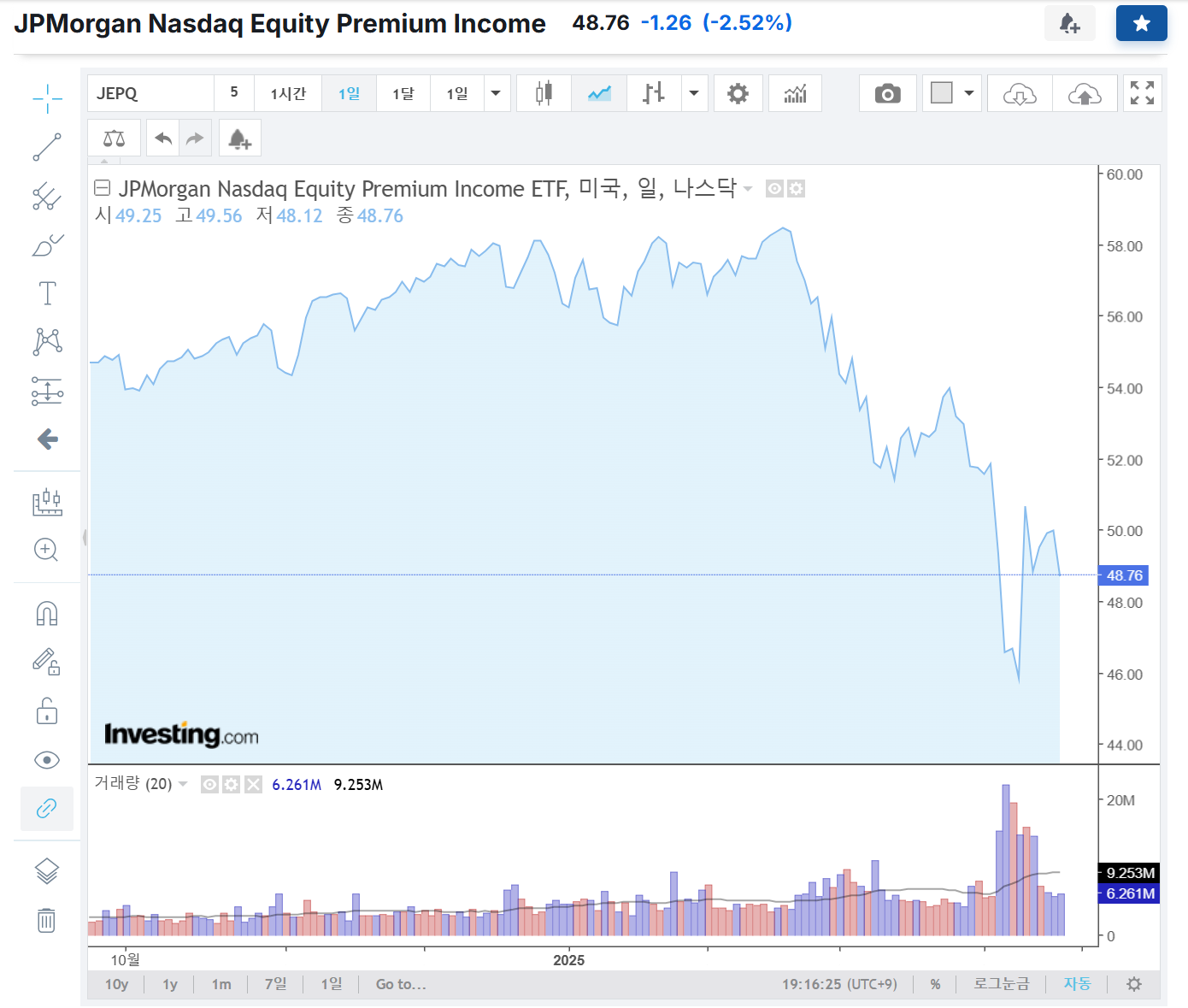The height and width of the screenshot is (1008, 1188).
Task: Toggle percent scale mode
Action: pyautogui.click(x=935, y=984)
